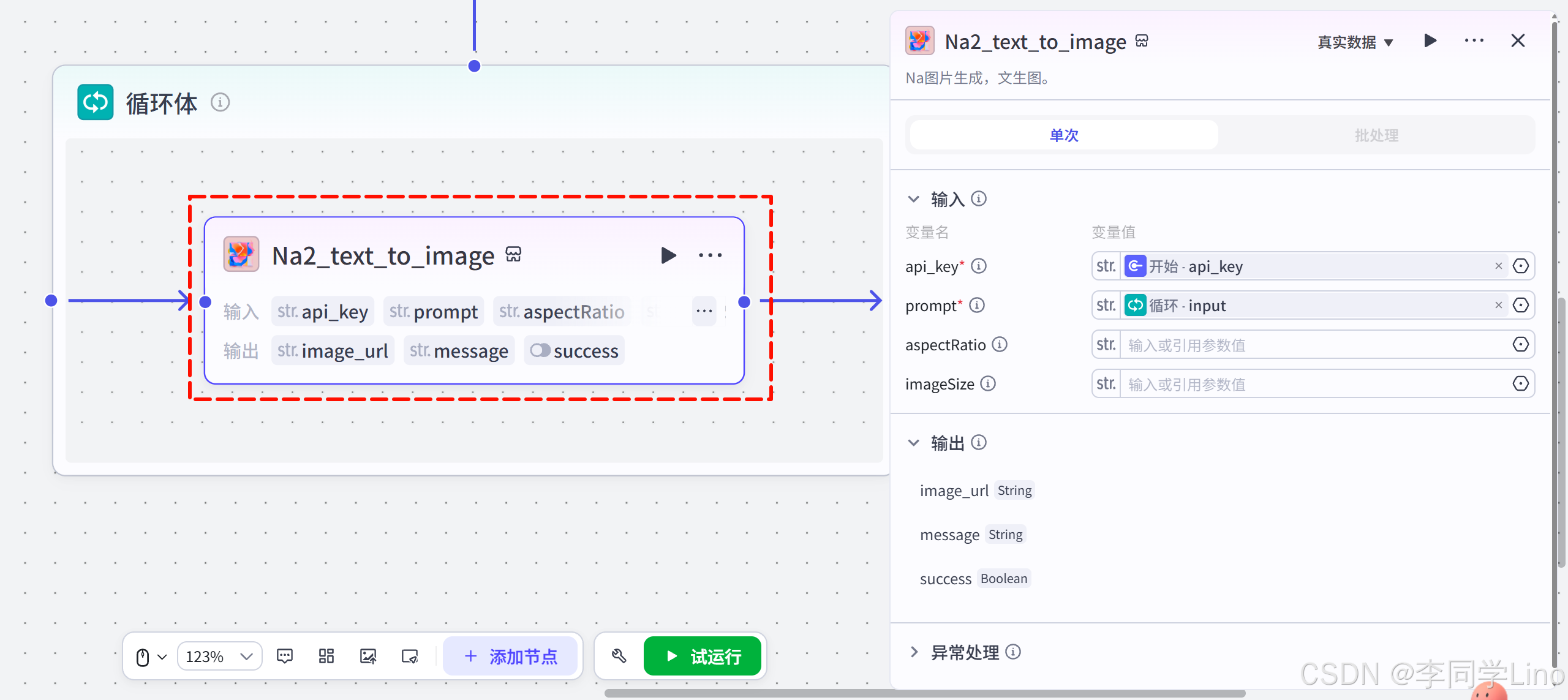Clear the 循环 input reference from prompt
The image size is (1568, 700).
pyautogui.click(x=1498, y=306)
